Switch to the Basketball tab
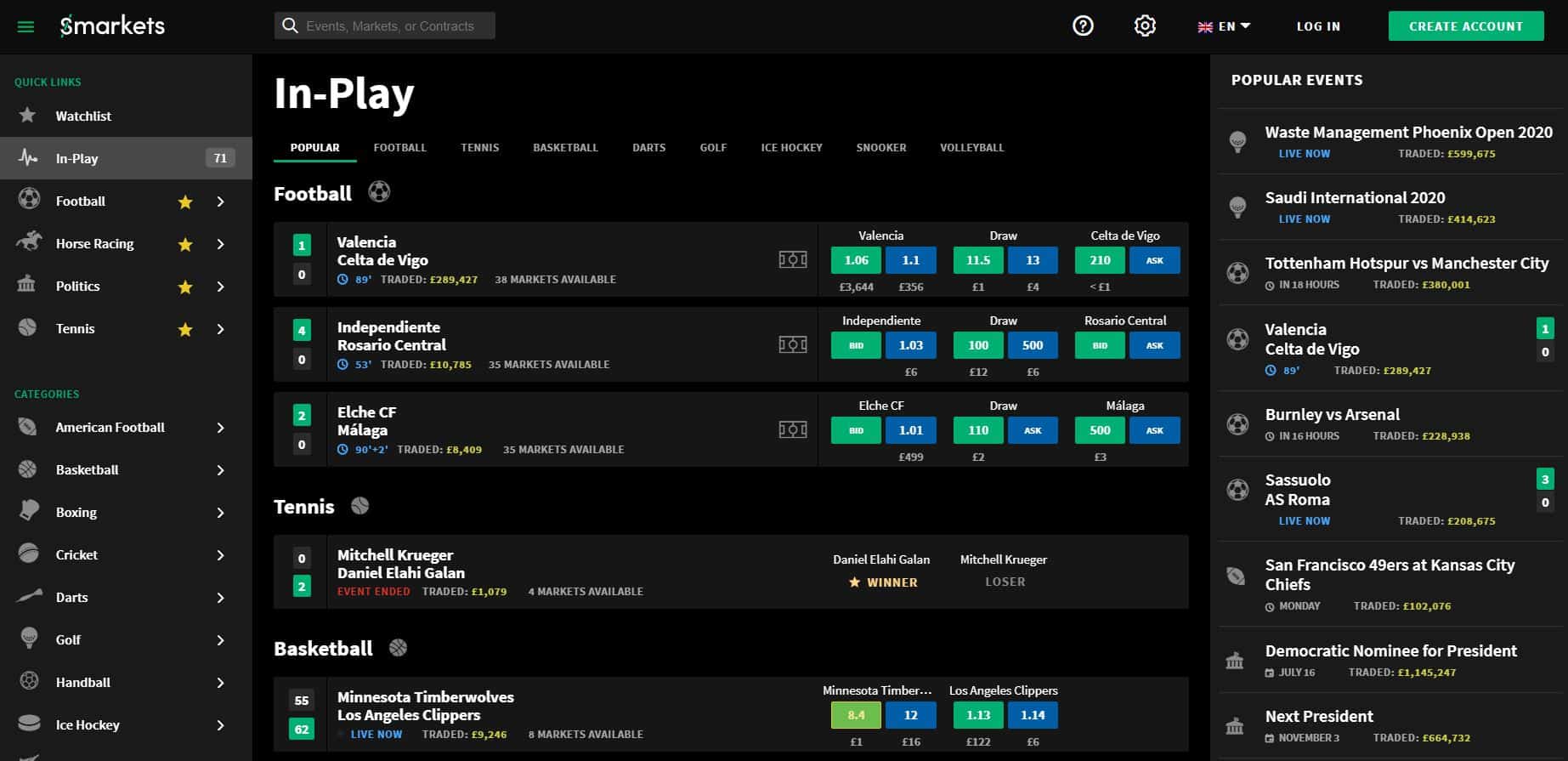Viewport: 1568px width, 761px height. [566, 147]
